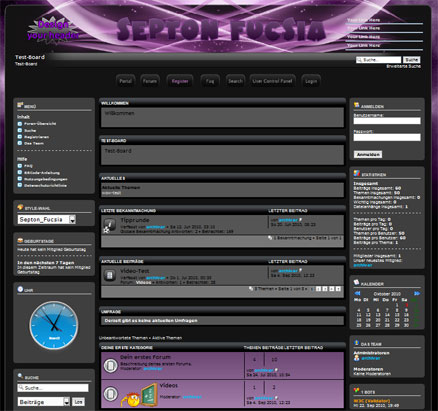Open Suche in the sidebar menu
This screenshot has width=438, height=411.
tap(30, 130)
